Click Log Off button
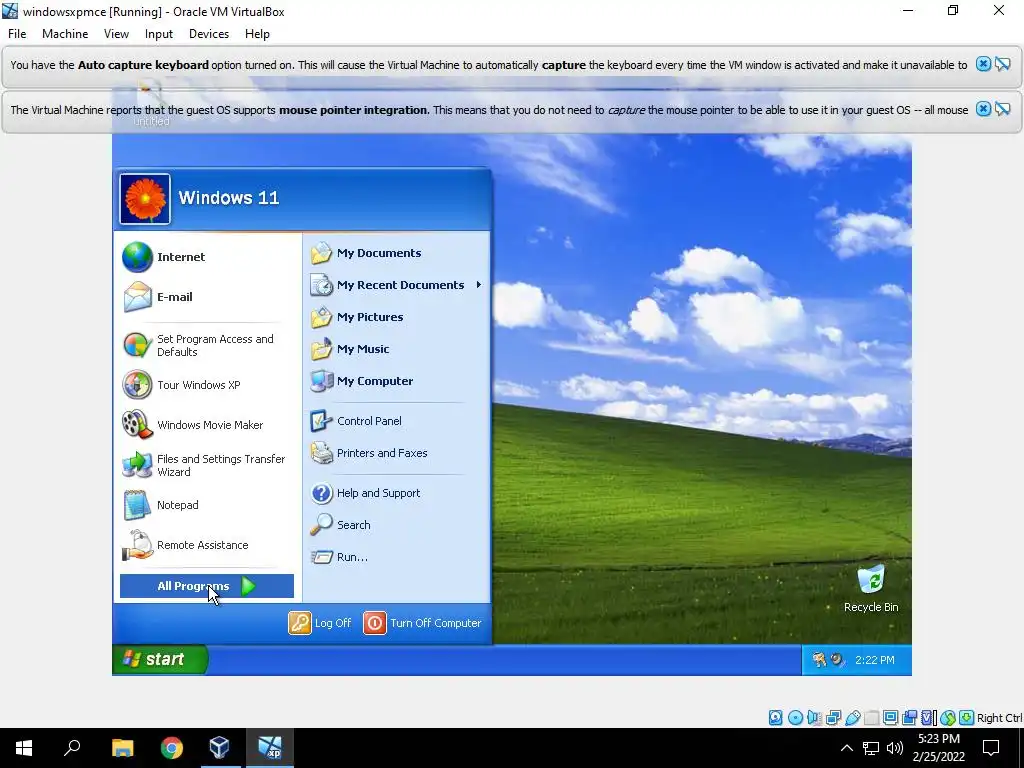Screen dimensions: 1024x768 (320, 623)
